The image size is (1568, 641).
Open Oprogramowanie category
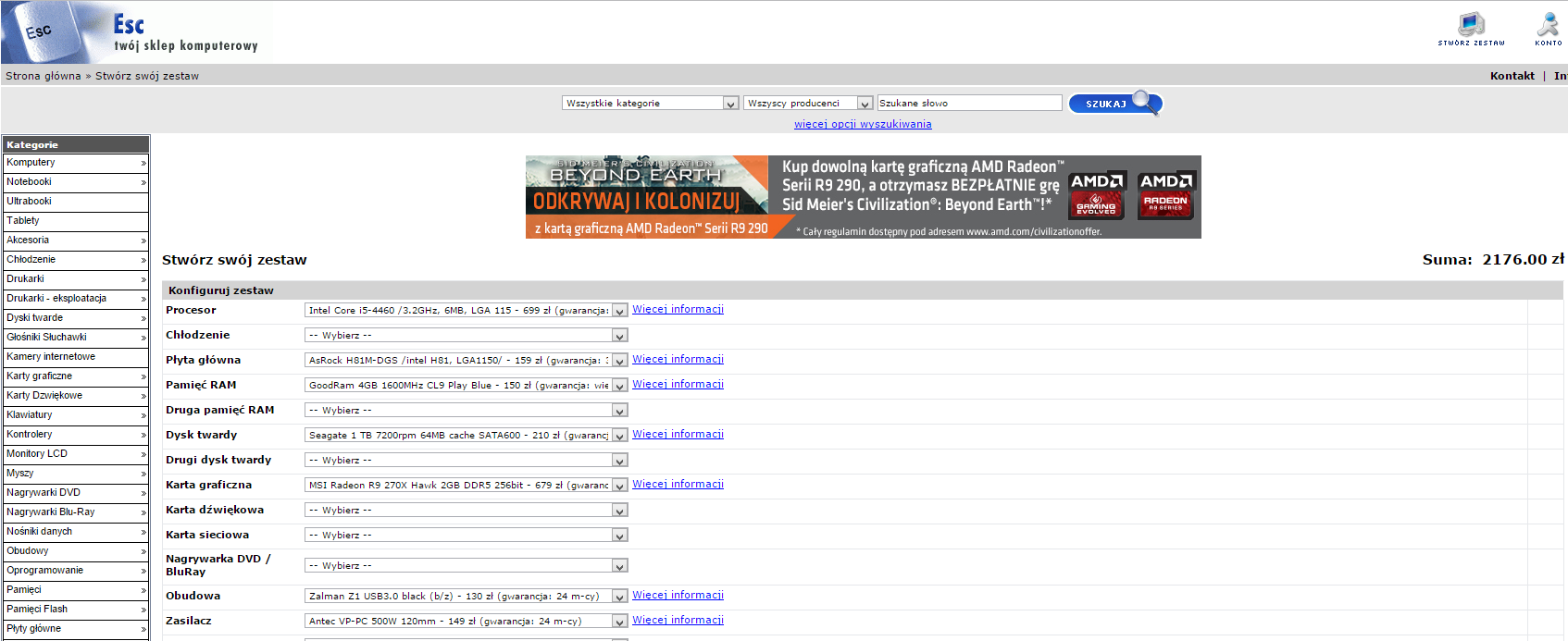(75, 571)
